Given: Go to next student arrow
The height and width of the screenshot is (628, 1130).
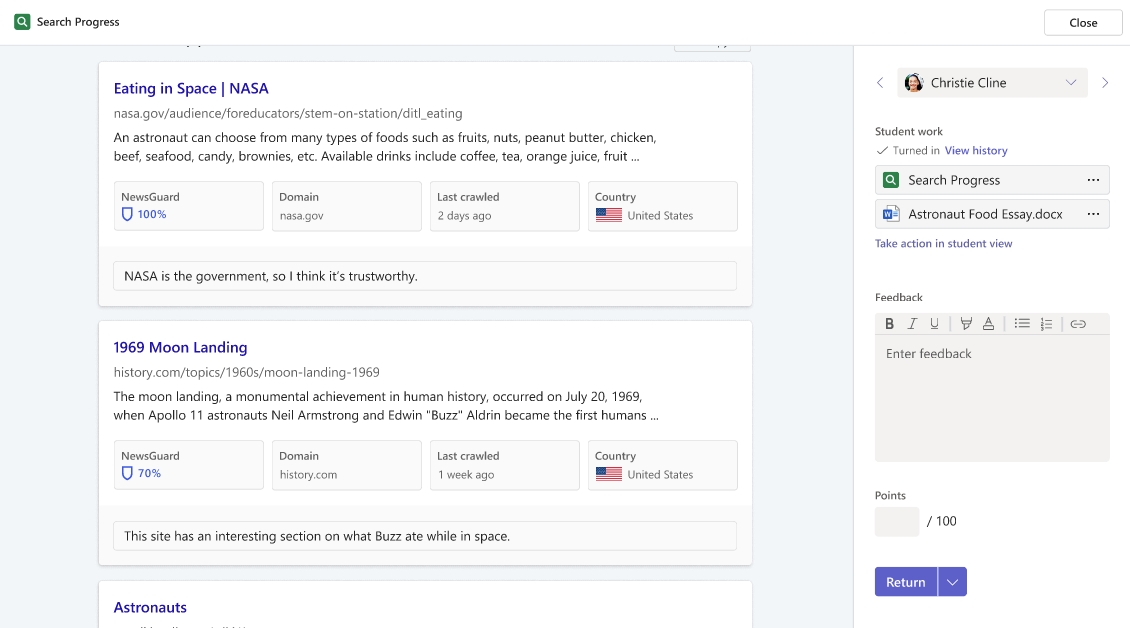Looking at the screenshot, I should click(x=1105, y=83).
